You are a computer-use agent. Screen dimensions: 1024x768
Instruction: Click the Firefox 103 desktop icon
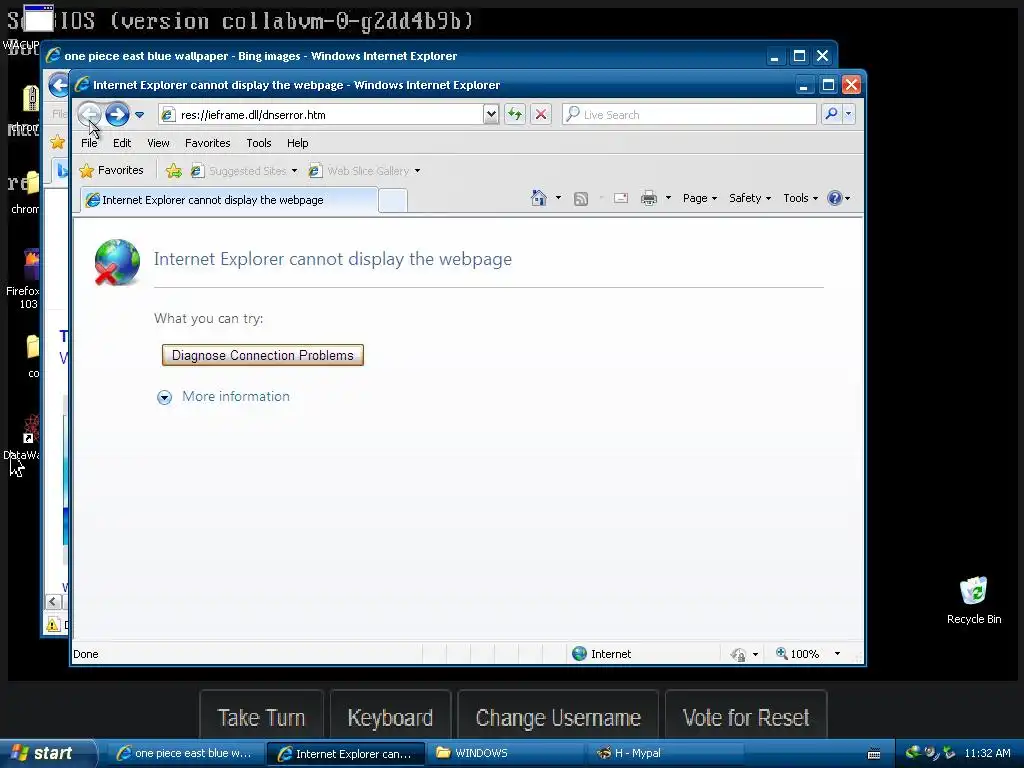click(24, 279)
